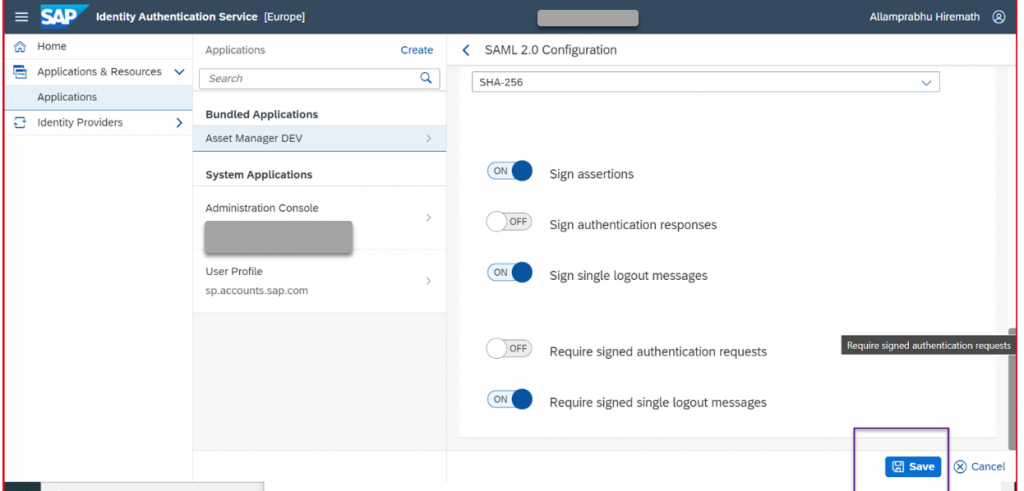Open Administration Console row arrow

coord(428,217)
